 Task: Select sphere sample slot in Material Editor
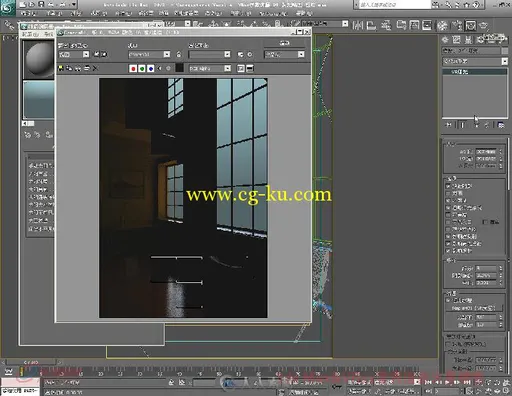point(38,59)
